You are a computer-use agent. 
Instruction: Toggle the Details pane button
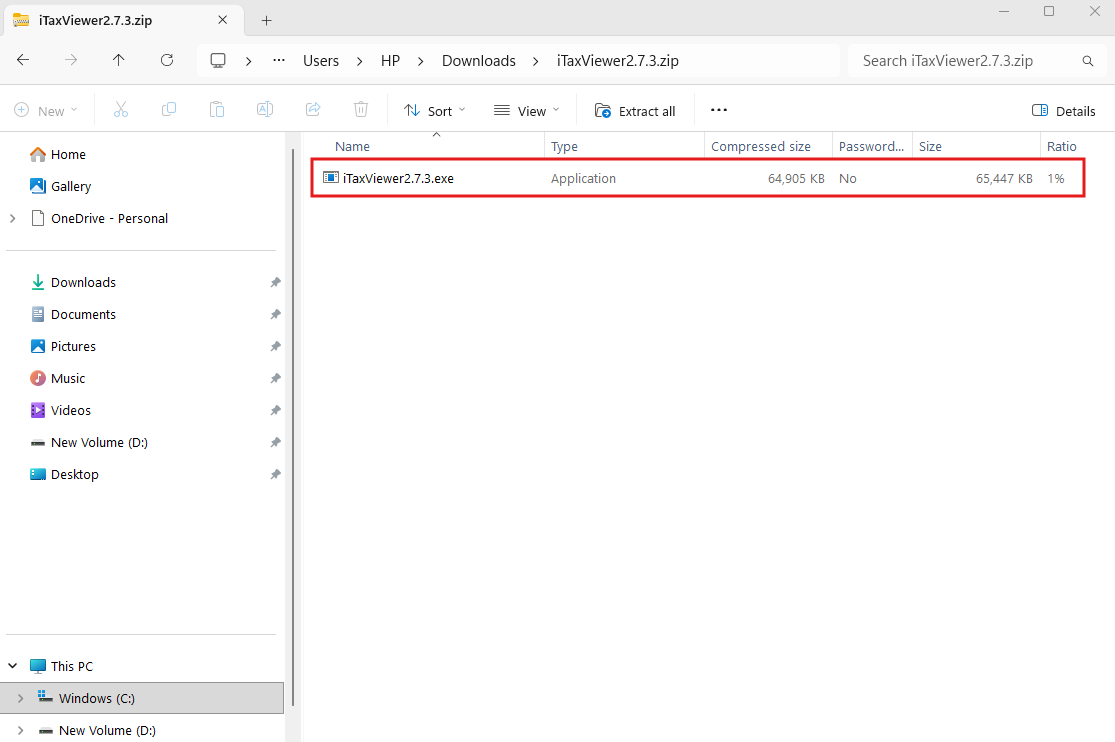pos(1064,111)
